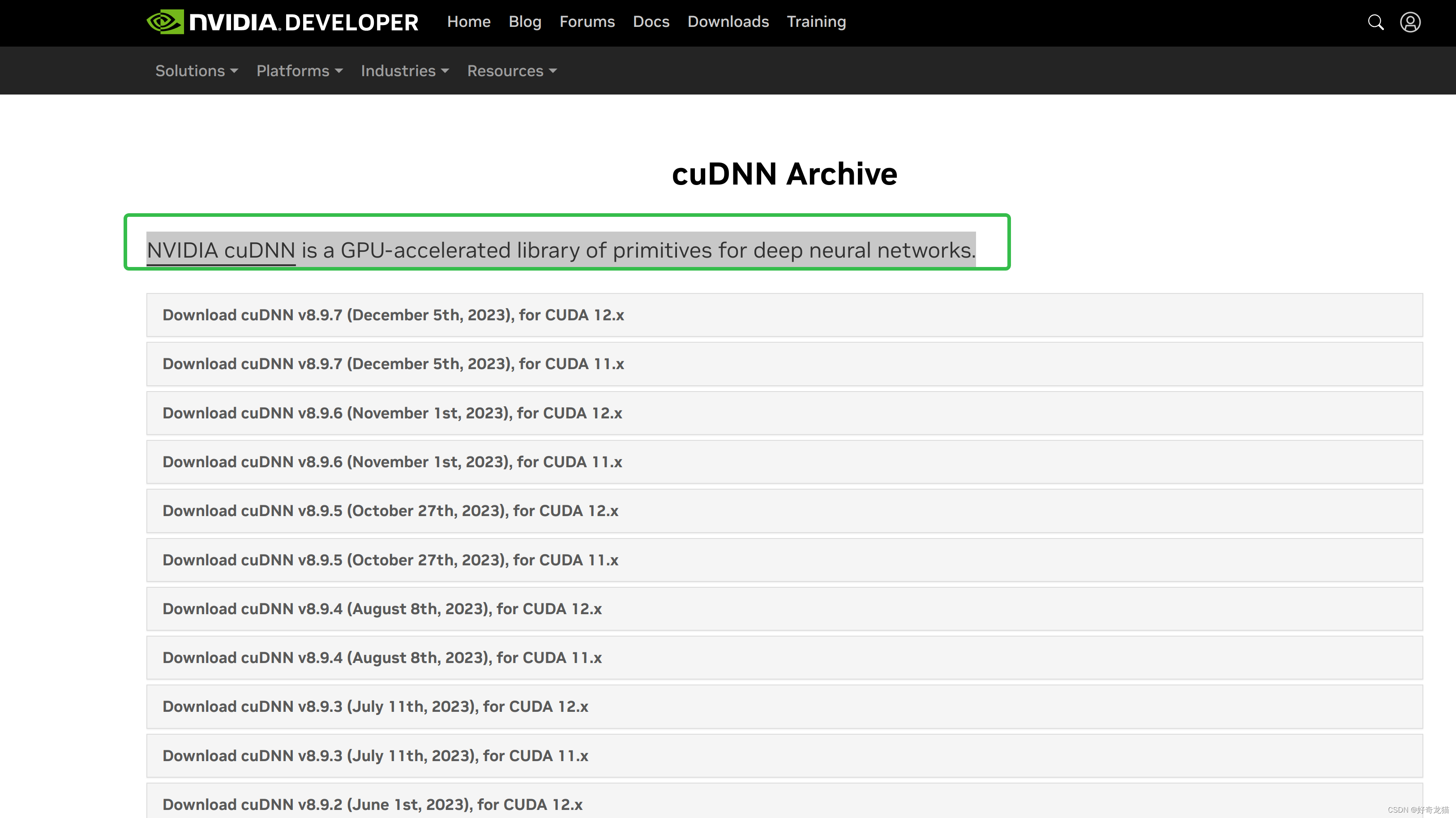1456x818 pixels.
Task: Open the Downloads nav item
Action: tap(728, 22)
